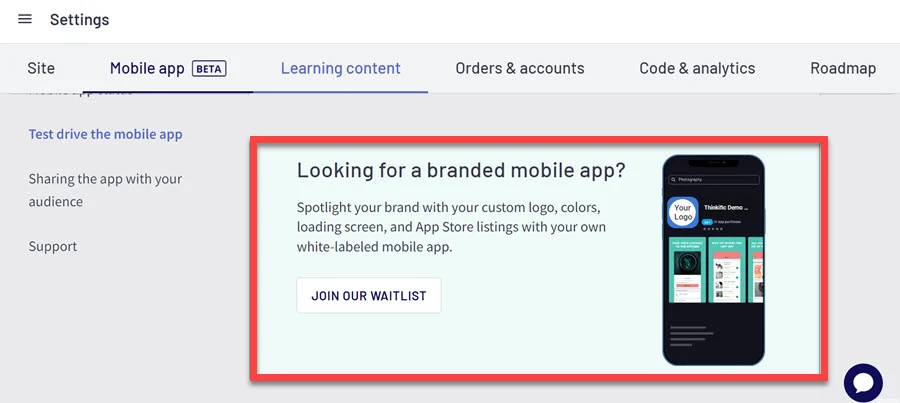This screenshot has height=403, width=900.
Task: Select the Mobile app tab
Action: pos(147,69)
